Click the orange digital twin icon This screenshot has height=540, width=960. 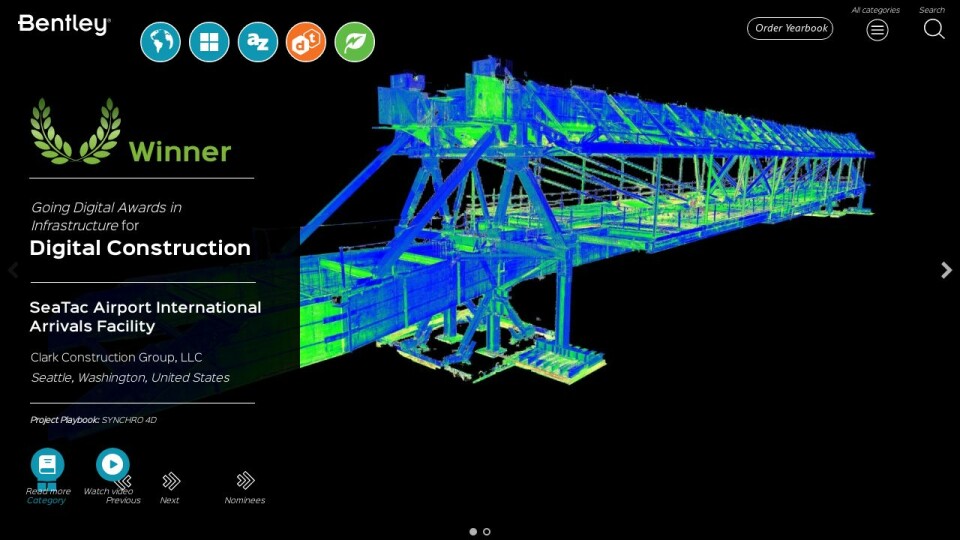coord(306,42)
